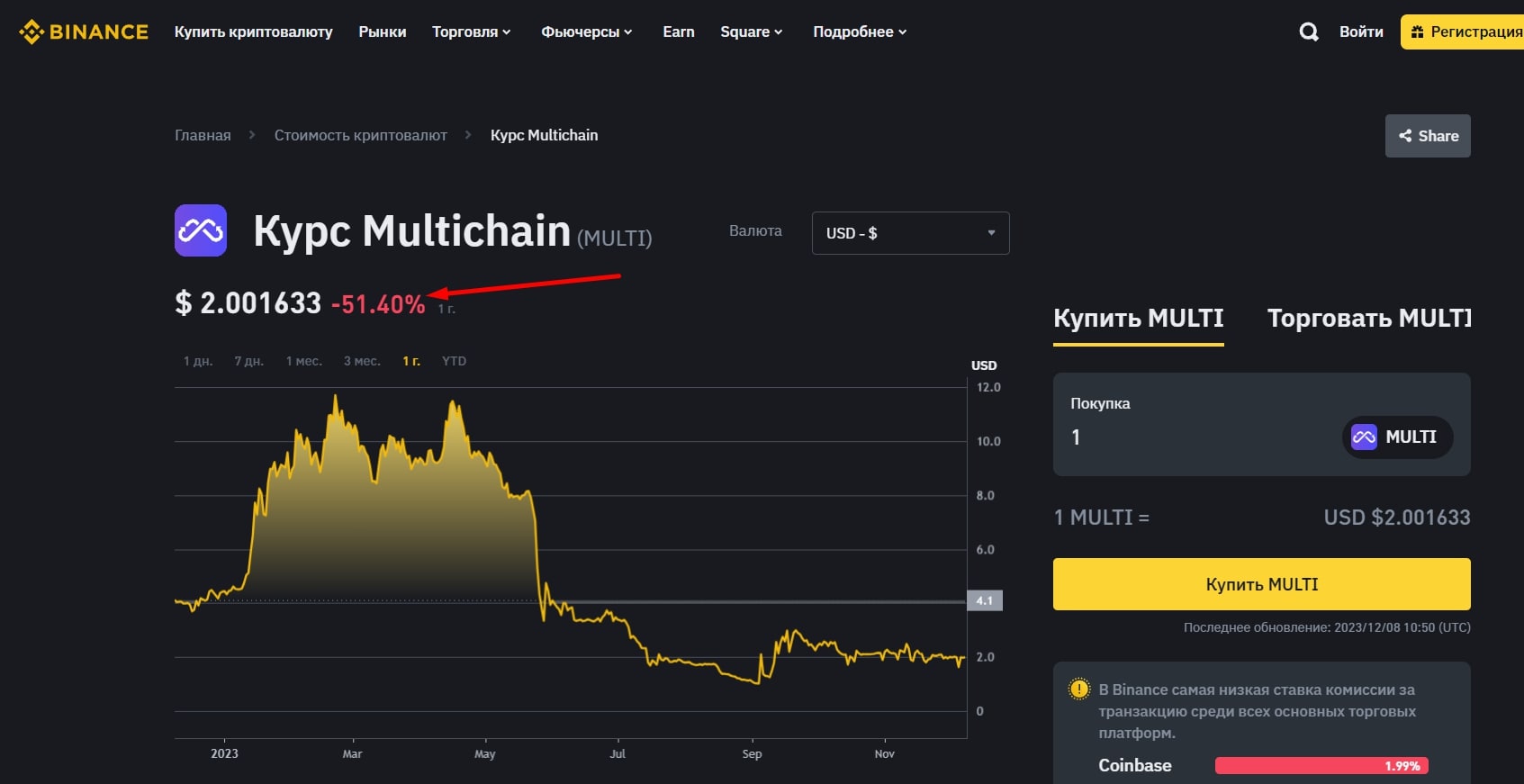Click the USD $2.001633 conversion value

(x=1397, y=518)
